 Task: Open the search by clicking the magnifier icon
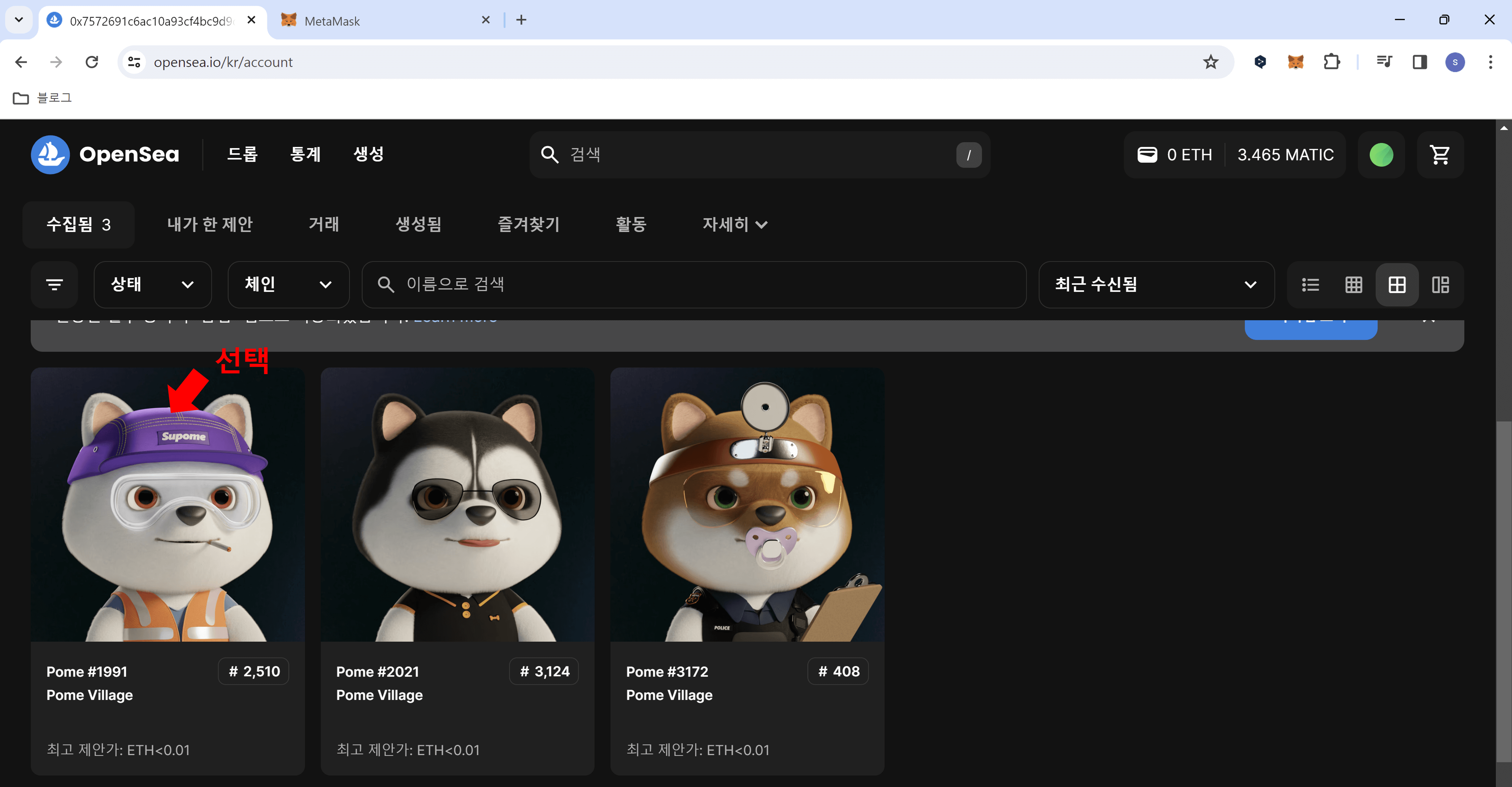click(x=549, y=154)
